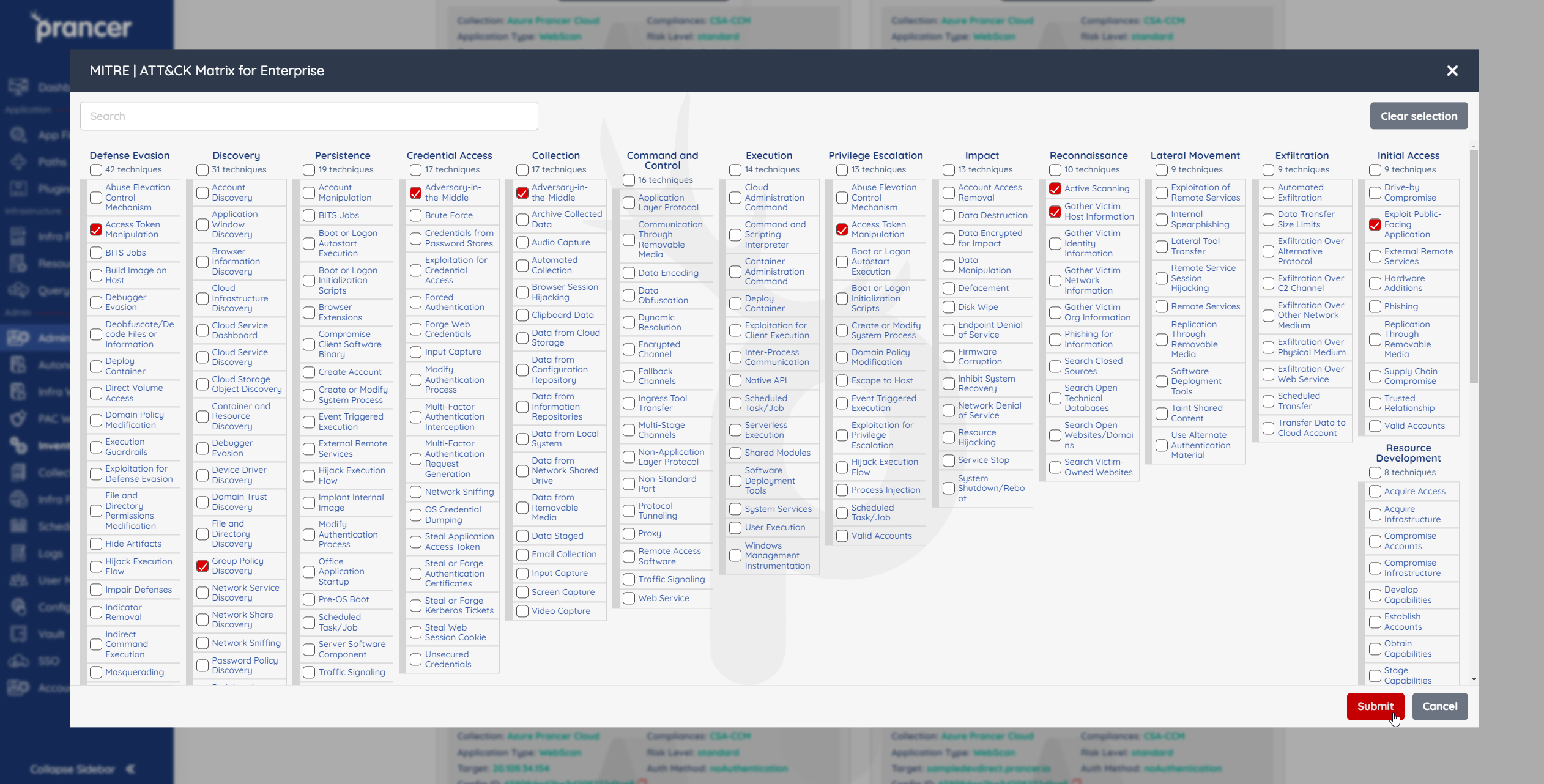Enable the Data Destruction checkbox

tap(949, 216)
